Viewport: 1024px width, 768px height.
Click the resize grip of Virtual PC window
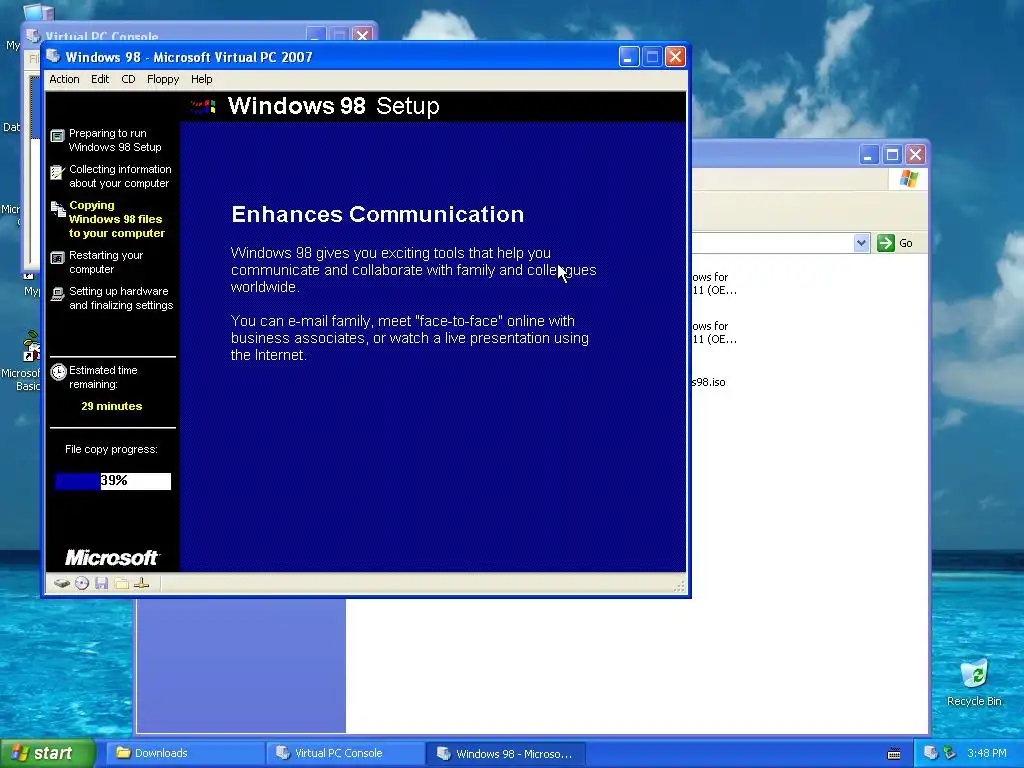[680, 586]
